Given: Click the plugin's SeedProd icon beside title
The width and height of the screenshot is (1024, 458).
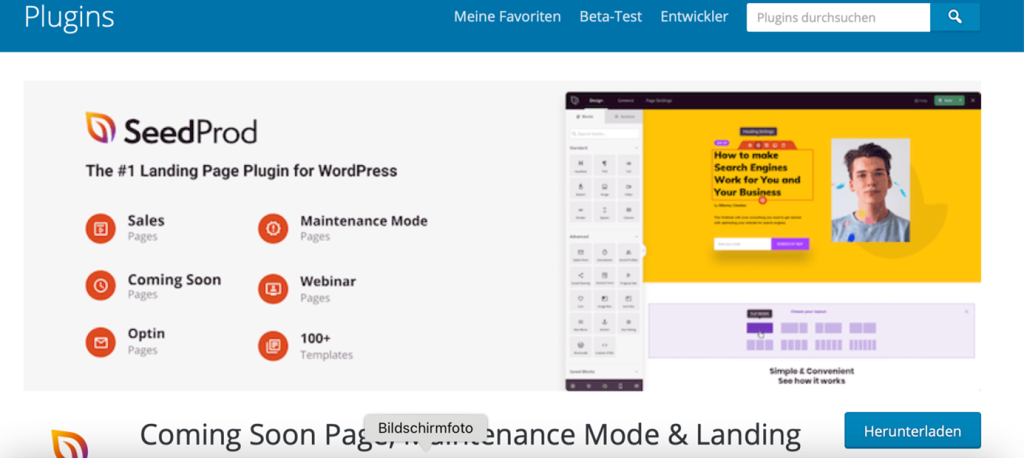Looking at the screenshot, I should (x=70, y=444).
